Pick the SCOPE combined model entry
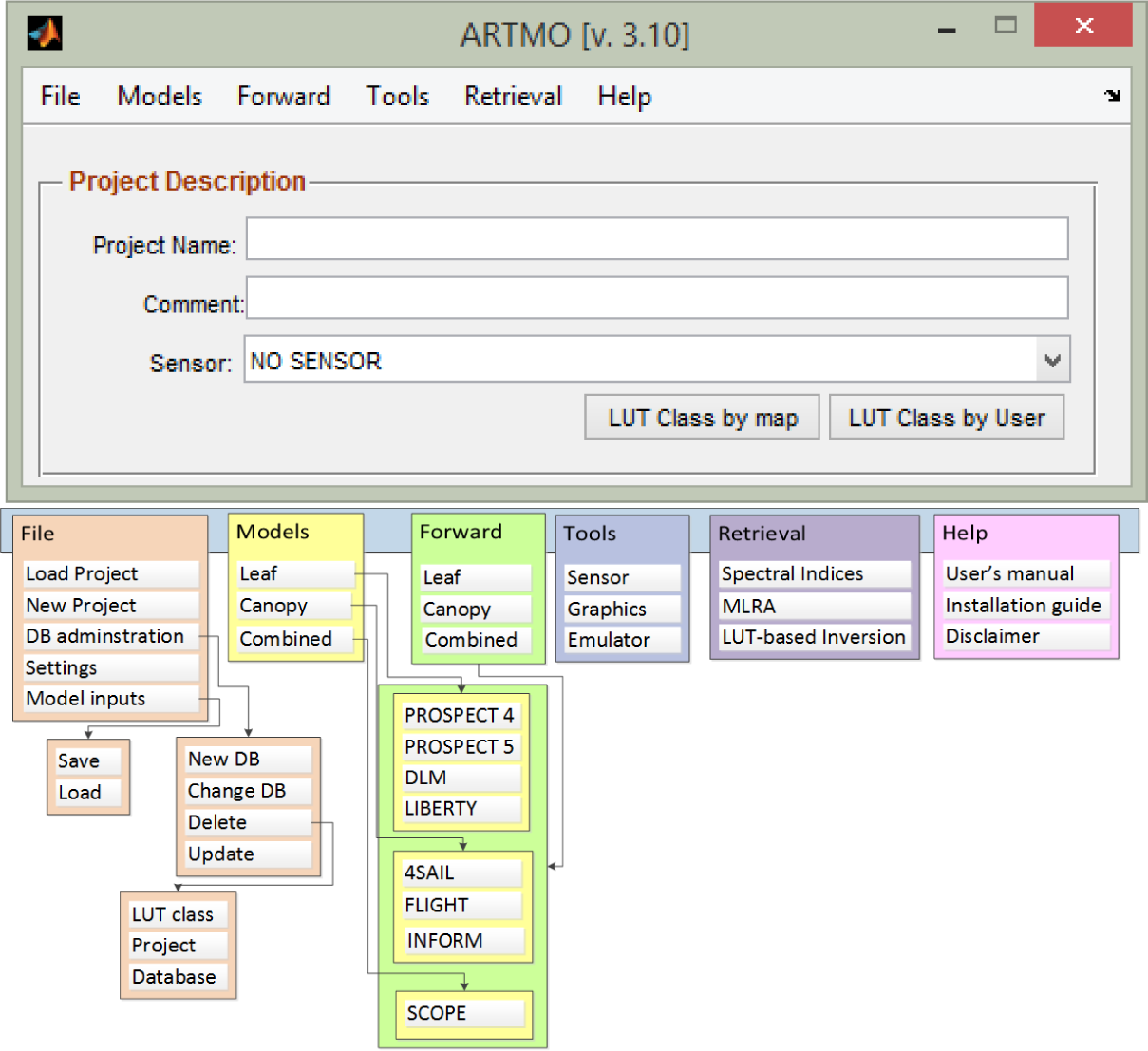The image size is (1148, 1051). coord(462,1013)
